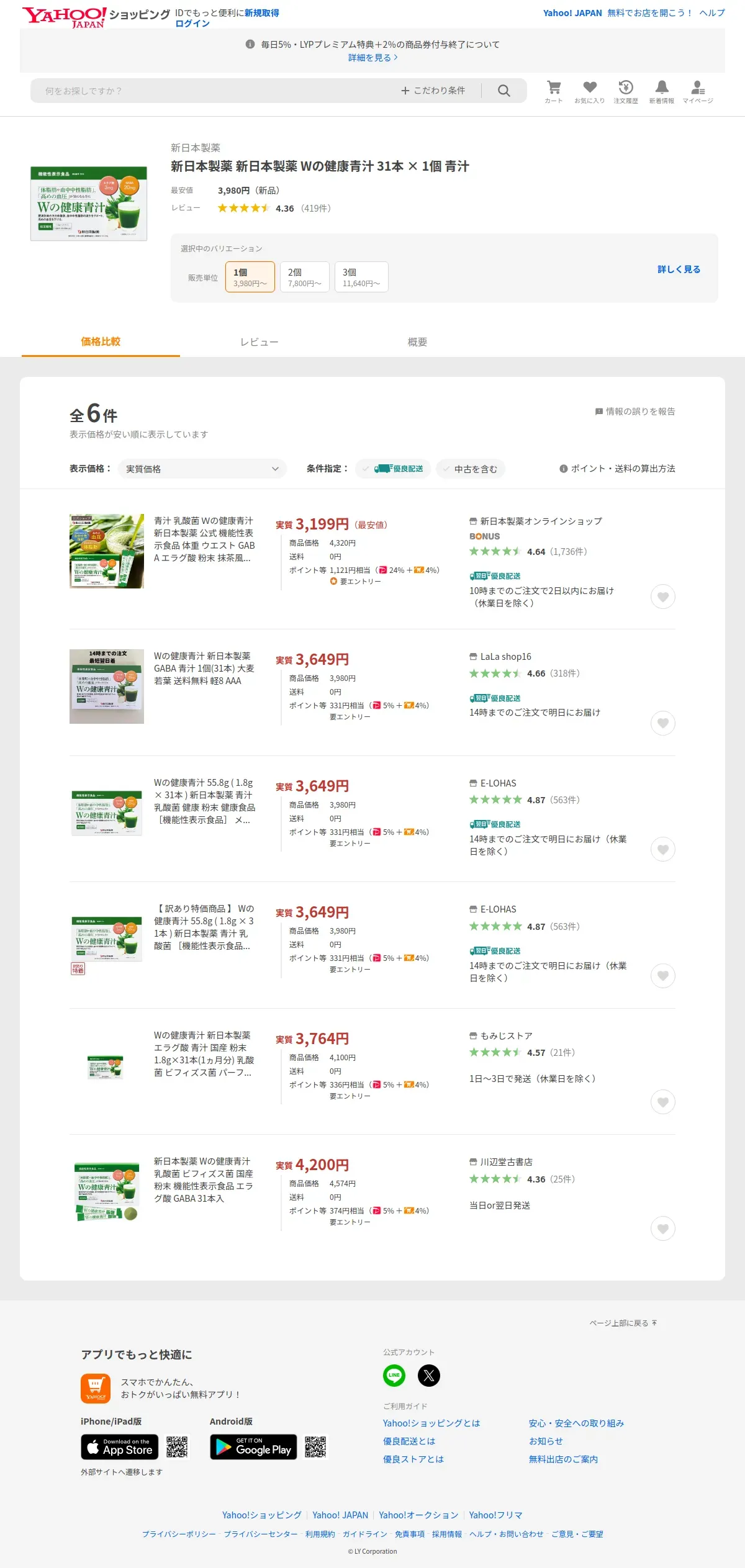Screen dimensions: 745x1568
Task: Click the 4.36 (419件) review rating stars
Action: 243,208
